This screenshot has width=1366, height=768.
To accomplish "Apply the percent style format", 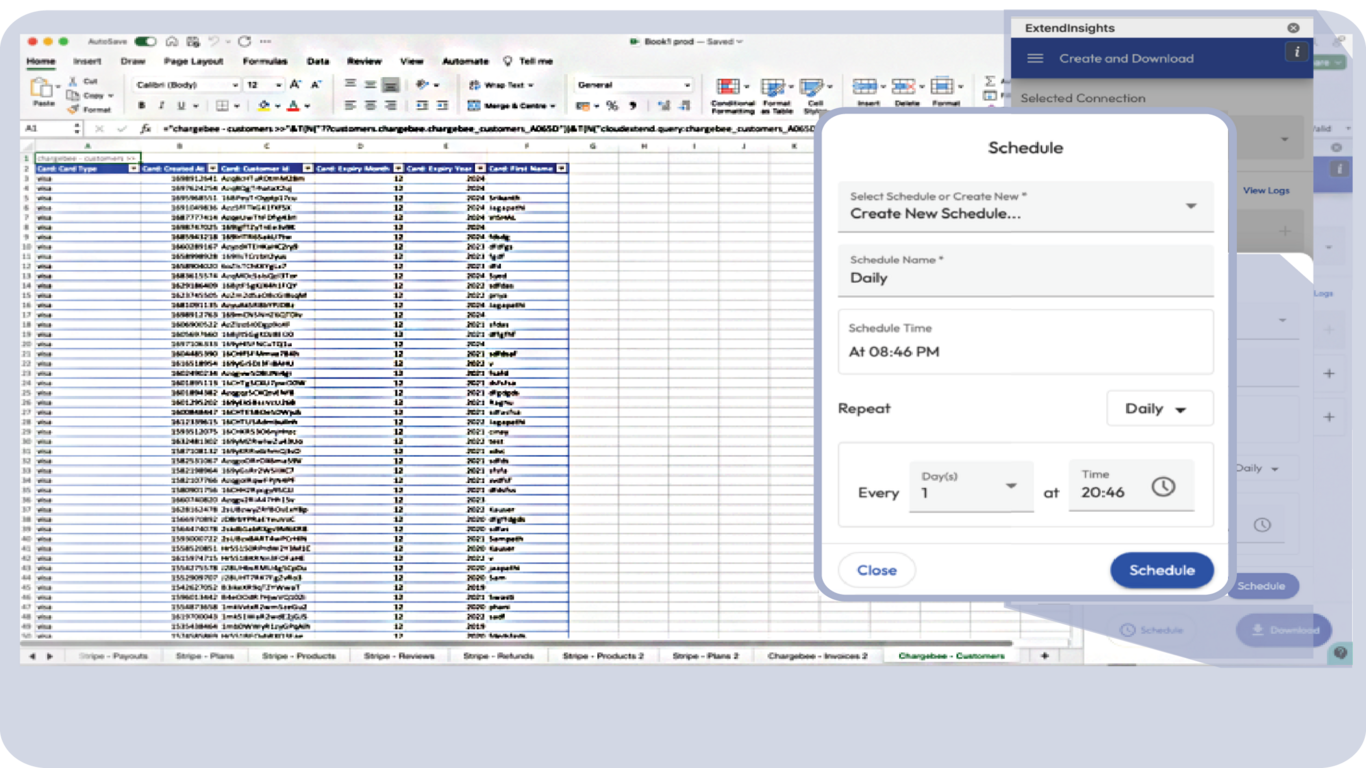I will tap(612, 106).
